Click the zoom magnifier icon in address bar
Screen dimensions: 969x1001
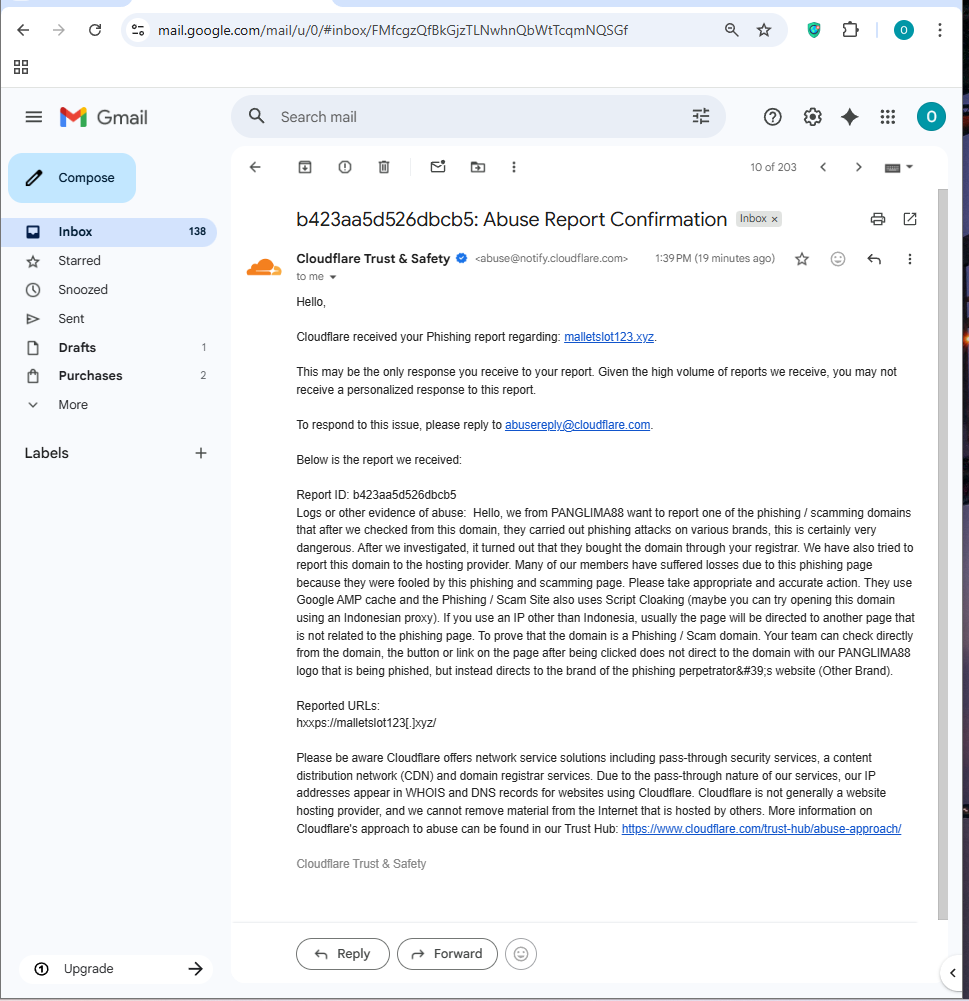pyautogui.click(x=732, y=30)
